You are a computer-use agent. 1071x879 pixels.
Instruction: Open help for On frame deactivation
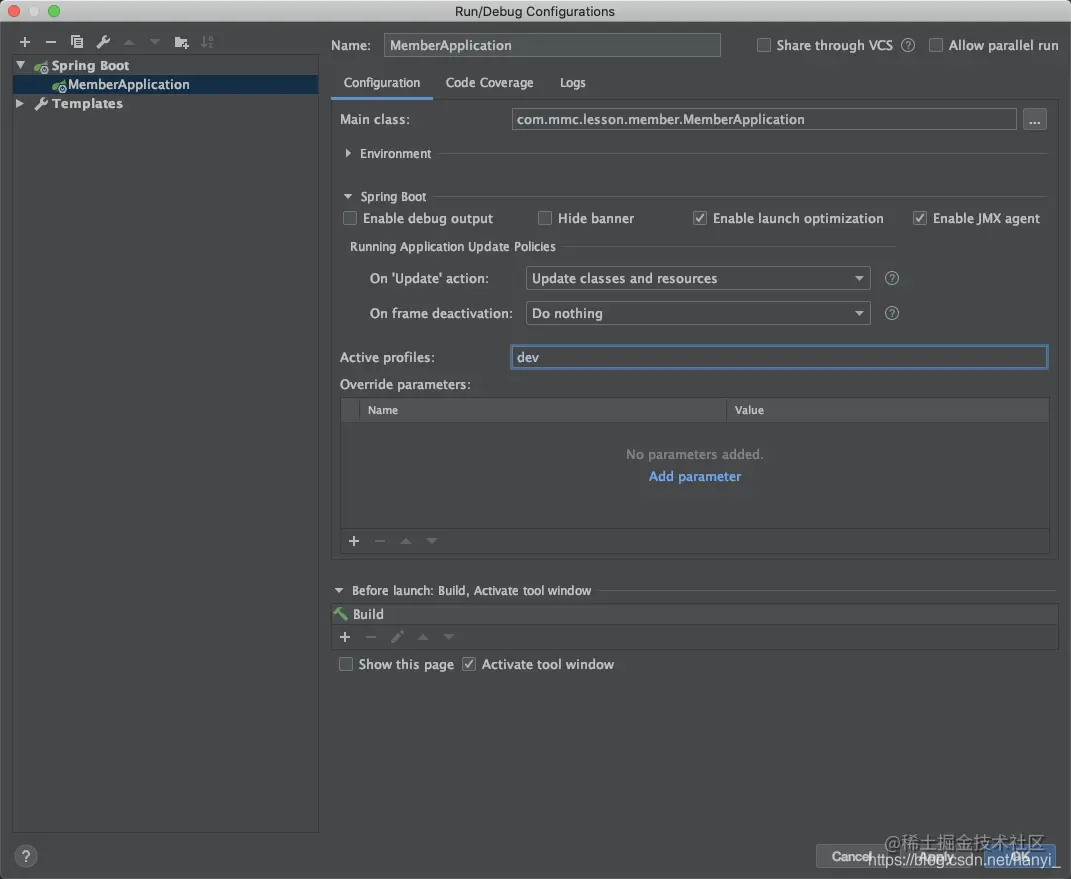[892, 313]
